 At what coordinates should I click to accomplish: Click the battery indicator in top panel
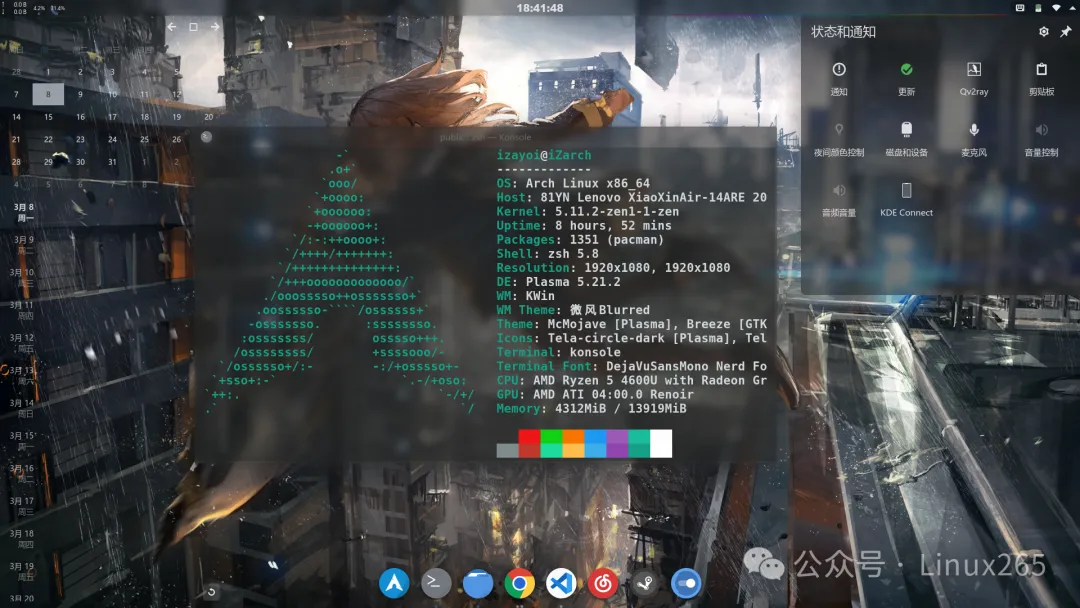1038,8
